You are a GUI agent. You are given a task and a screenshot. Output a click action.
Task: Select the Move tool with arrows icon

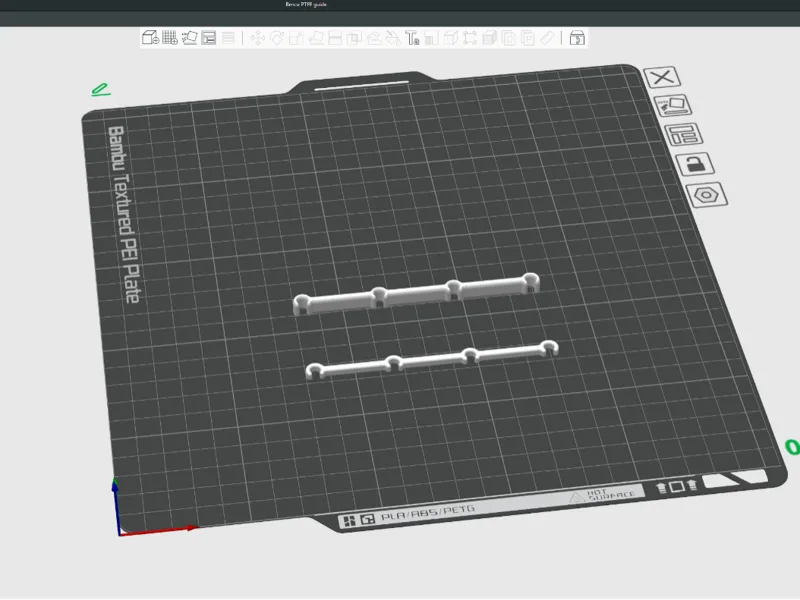[258, 38]
